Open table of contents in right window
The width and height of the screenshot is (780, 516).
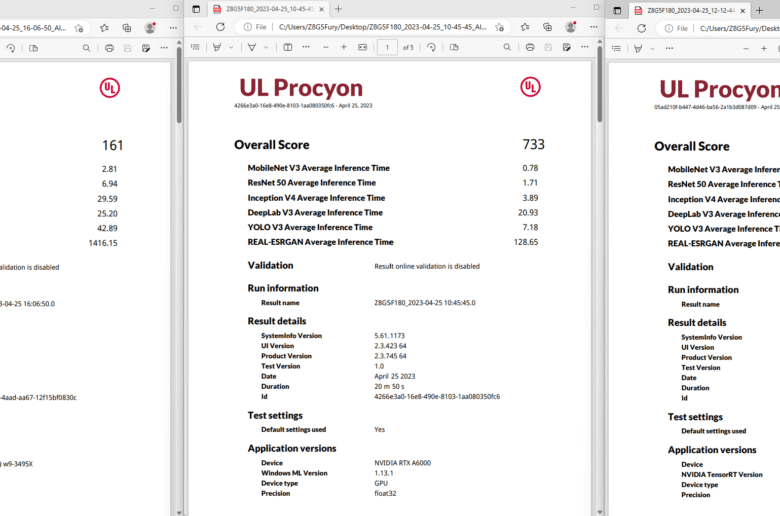(616, 49)
